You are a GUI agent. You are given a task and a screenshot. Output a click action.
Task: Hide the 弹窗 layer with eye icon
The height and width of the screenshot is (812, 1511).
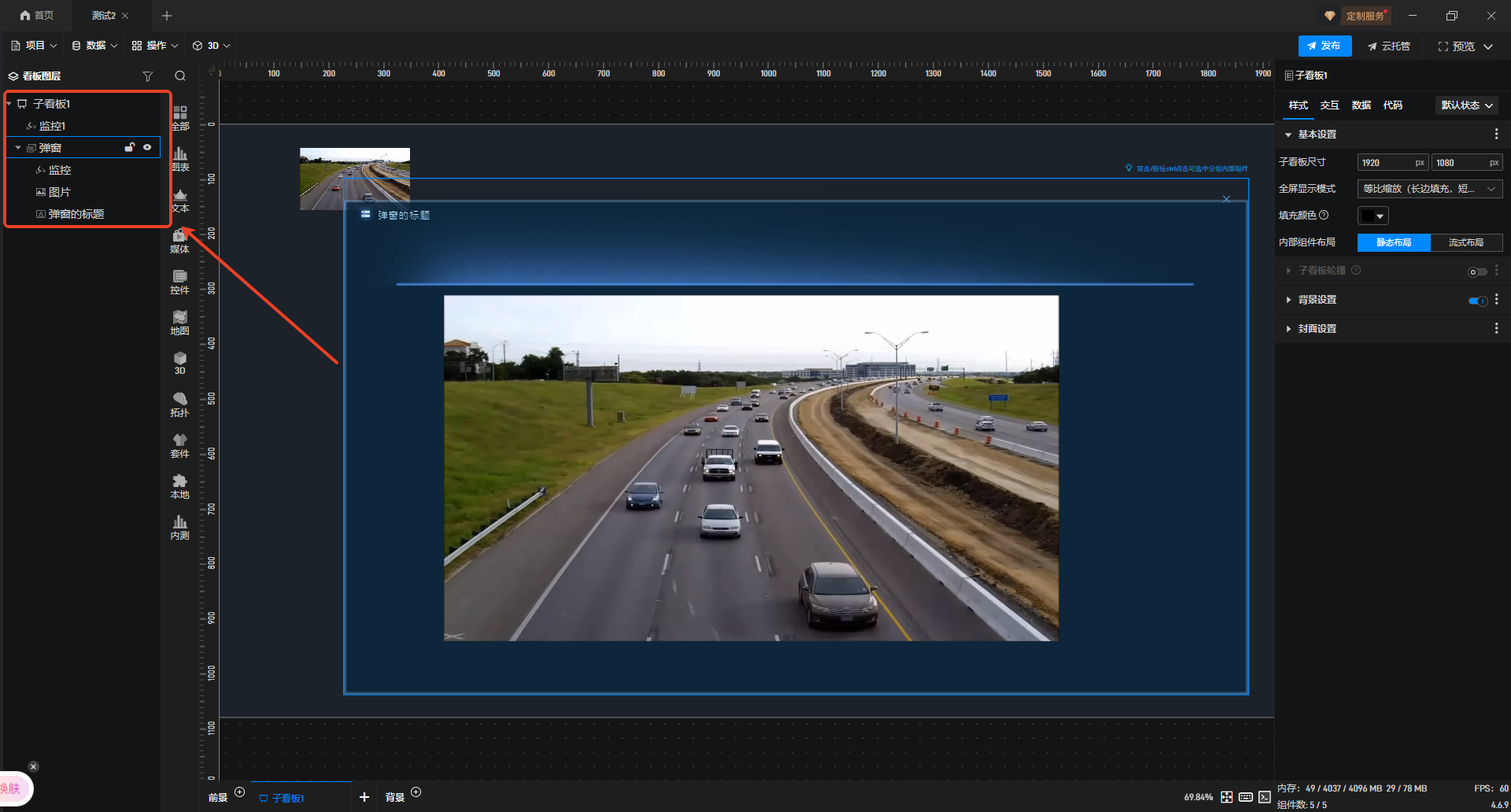click(147, 147)
